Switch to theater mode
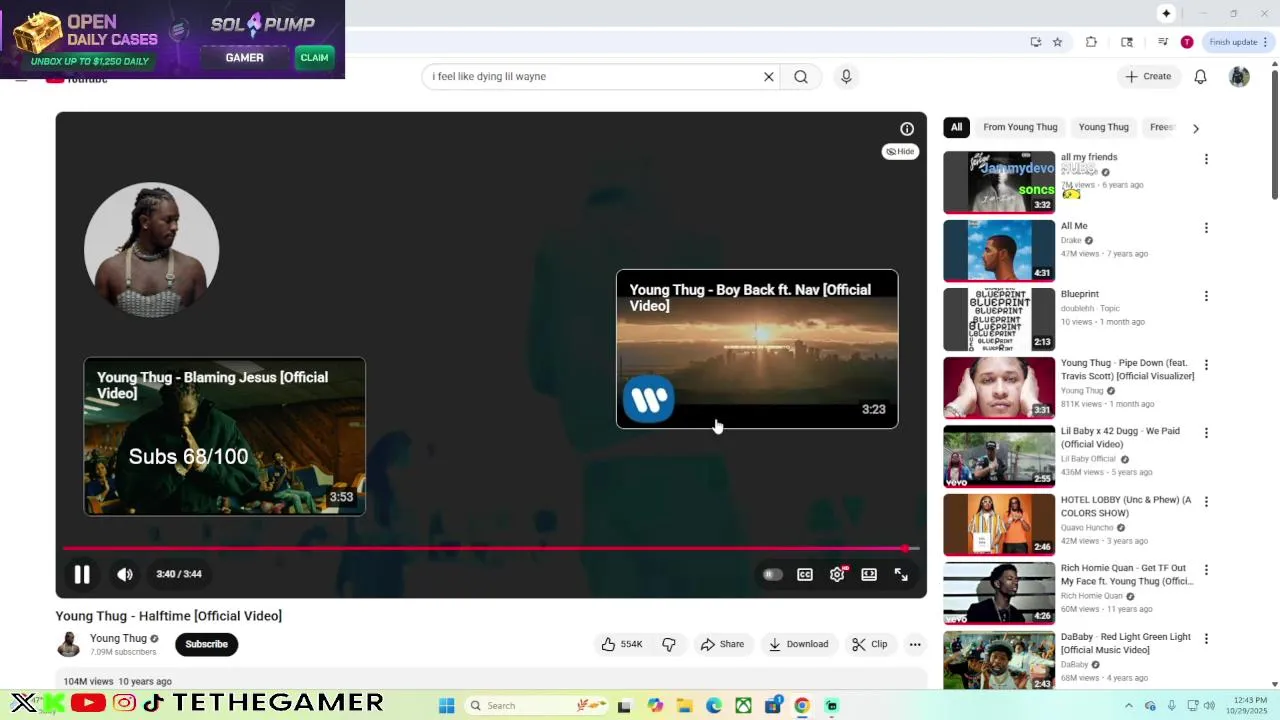Image resolution: width=1280 pixels, height=720 pixels. (869, 574)
